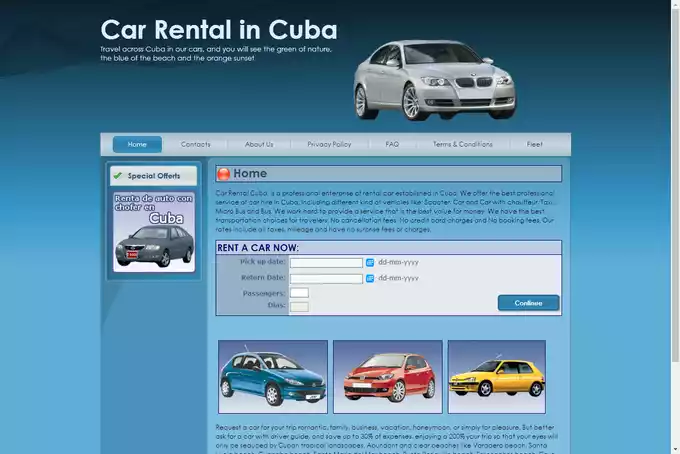The height and width of the screenshot is (454, 680).
Task: Open the Renta de auto con chofer banner
Action: pos(154,232)
